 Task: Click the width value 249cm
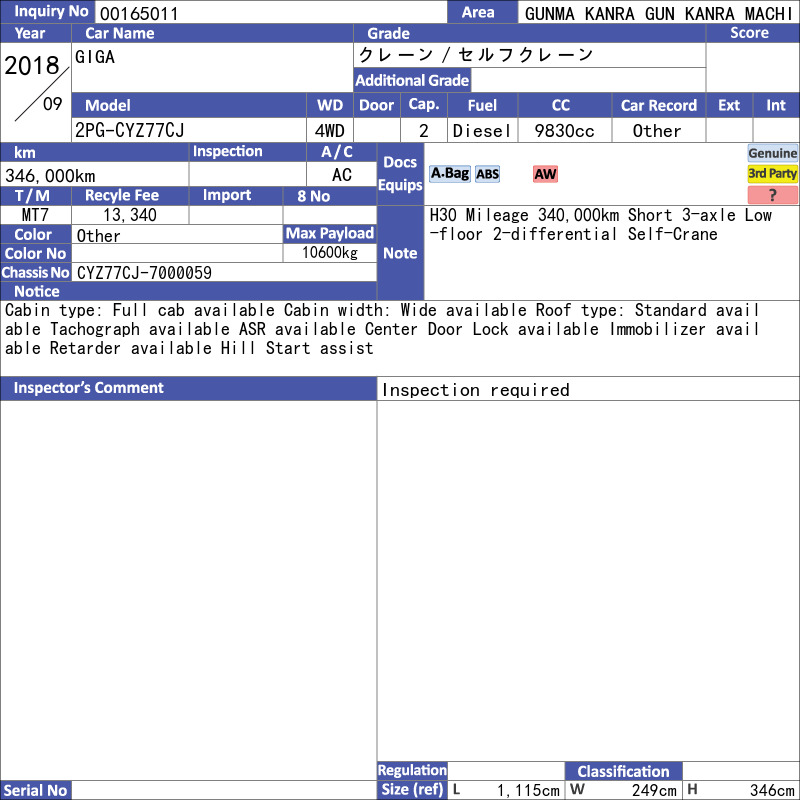(654, 790)
